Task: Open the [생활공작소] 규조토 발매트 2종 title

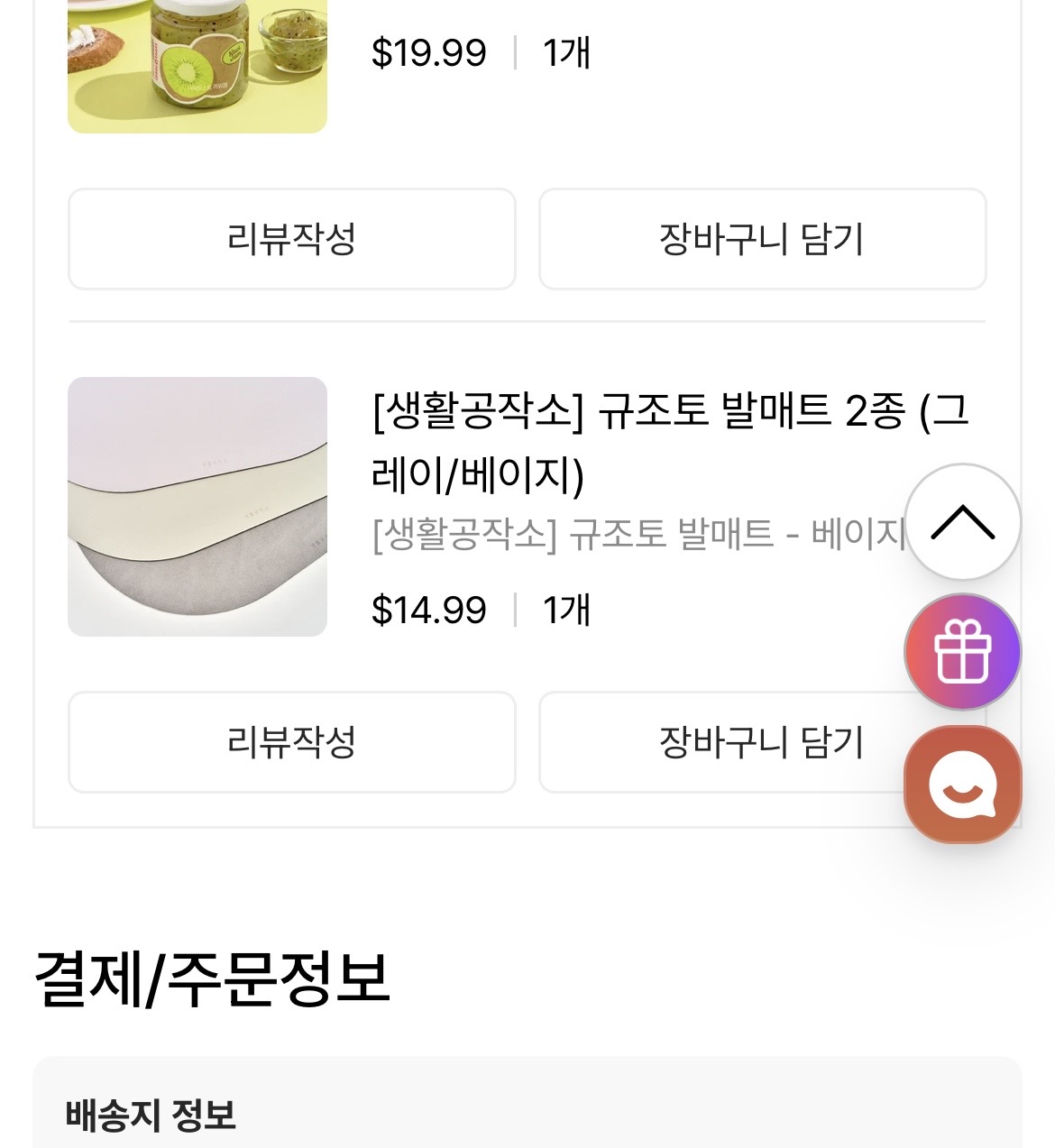Action: pos(671,442)
